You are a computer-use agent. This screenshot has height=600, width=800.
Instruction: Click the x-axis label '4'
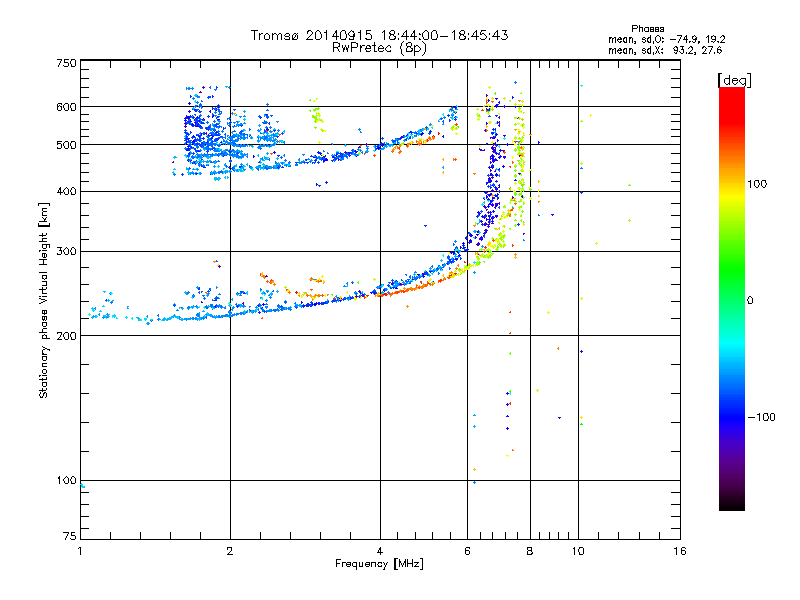point(380,551)
